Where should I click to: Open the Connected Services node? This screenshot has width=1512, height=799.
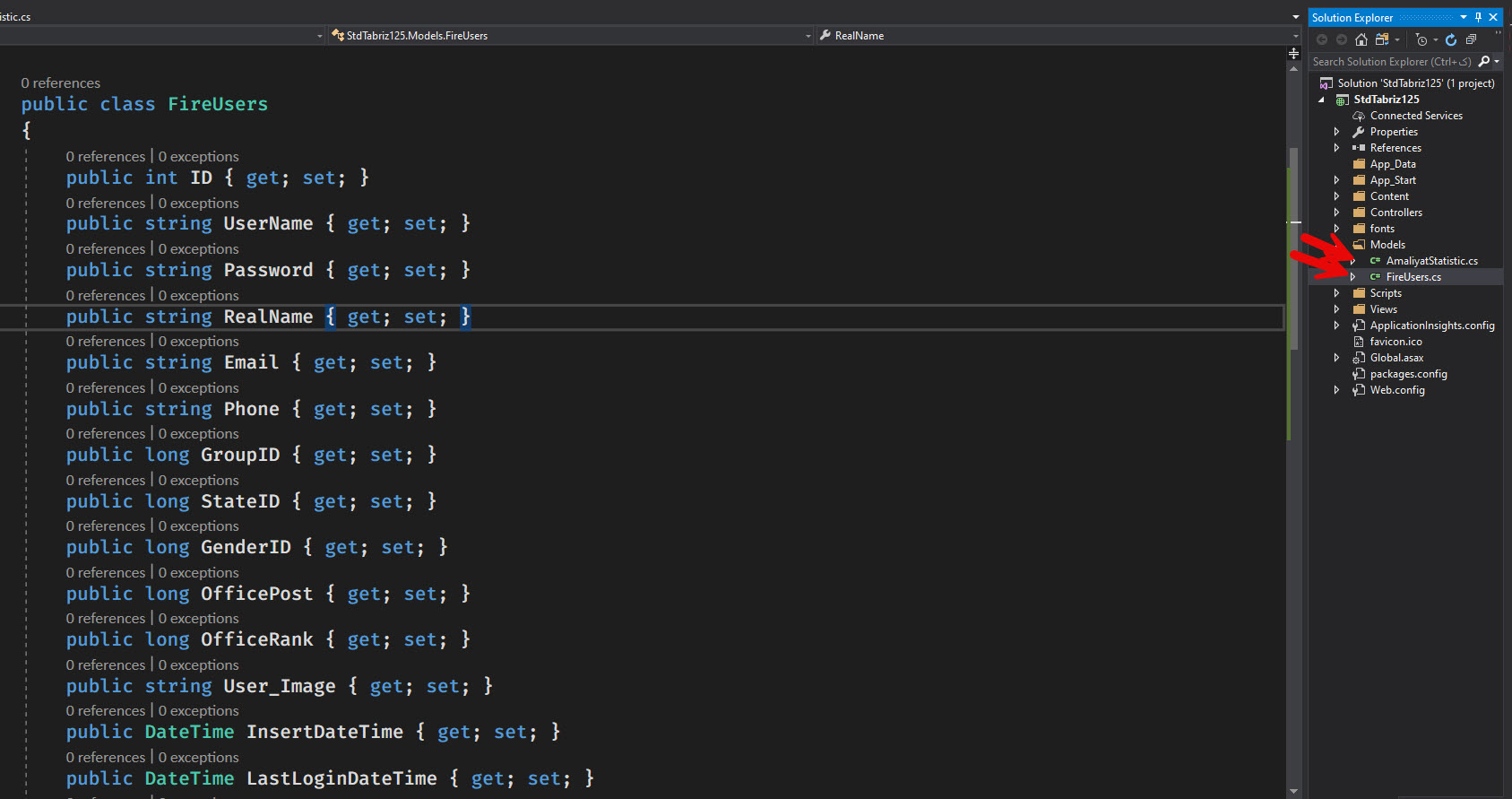point(1415,116)
